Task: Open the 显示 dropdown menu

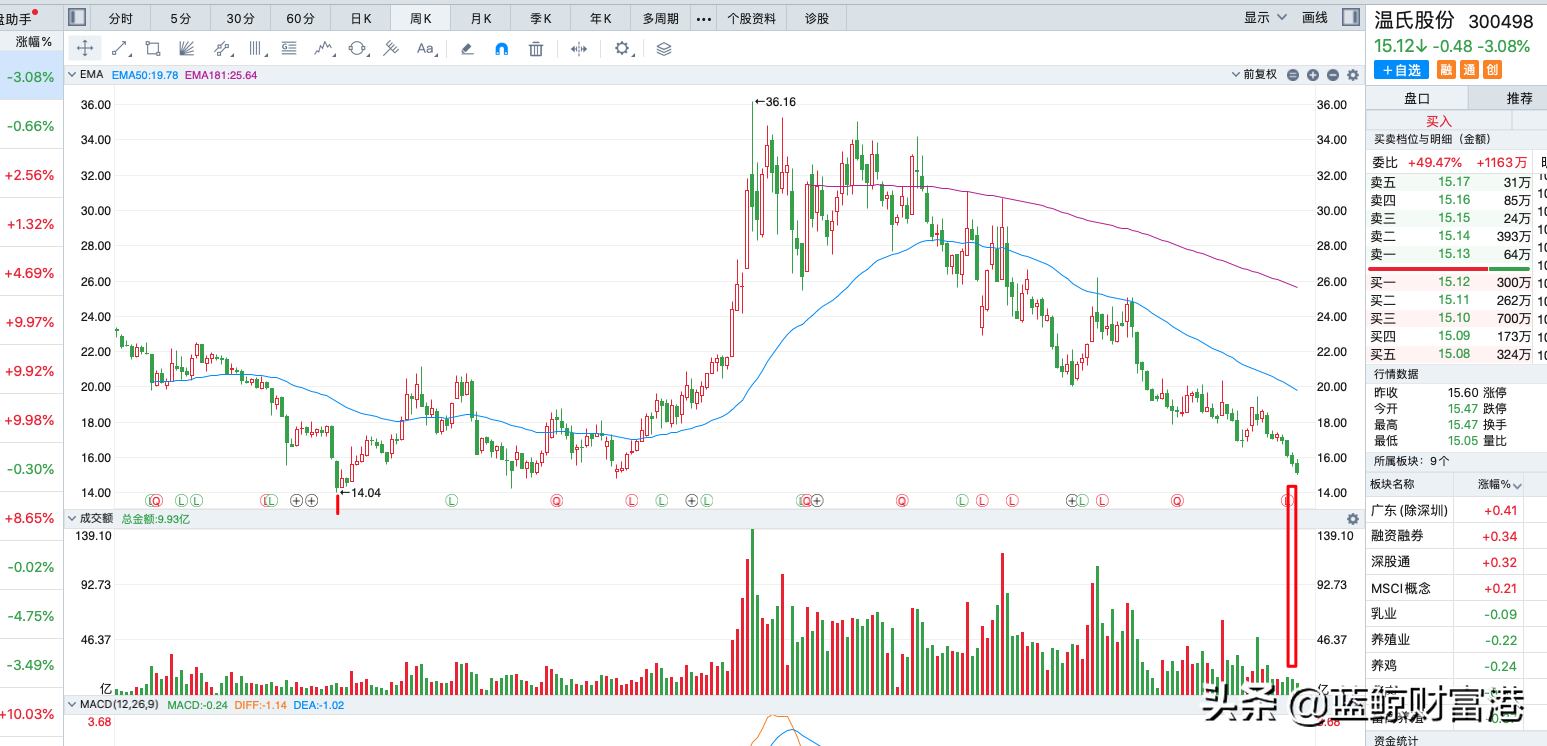Action: click(1264, 17)
